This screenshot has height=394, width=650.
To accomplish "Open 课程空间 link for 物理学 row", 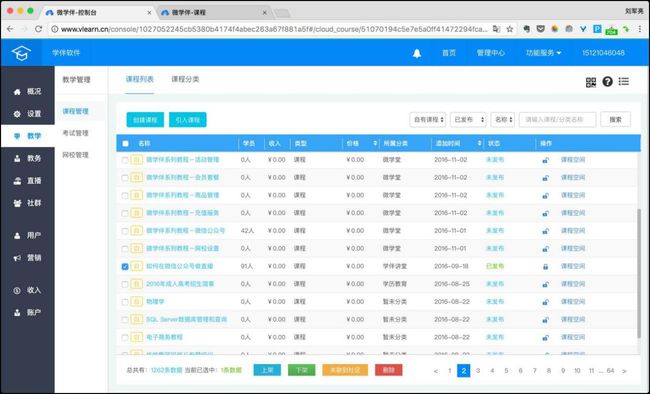I will point(573,302).
